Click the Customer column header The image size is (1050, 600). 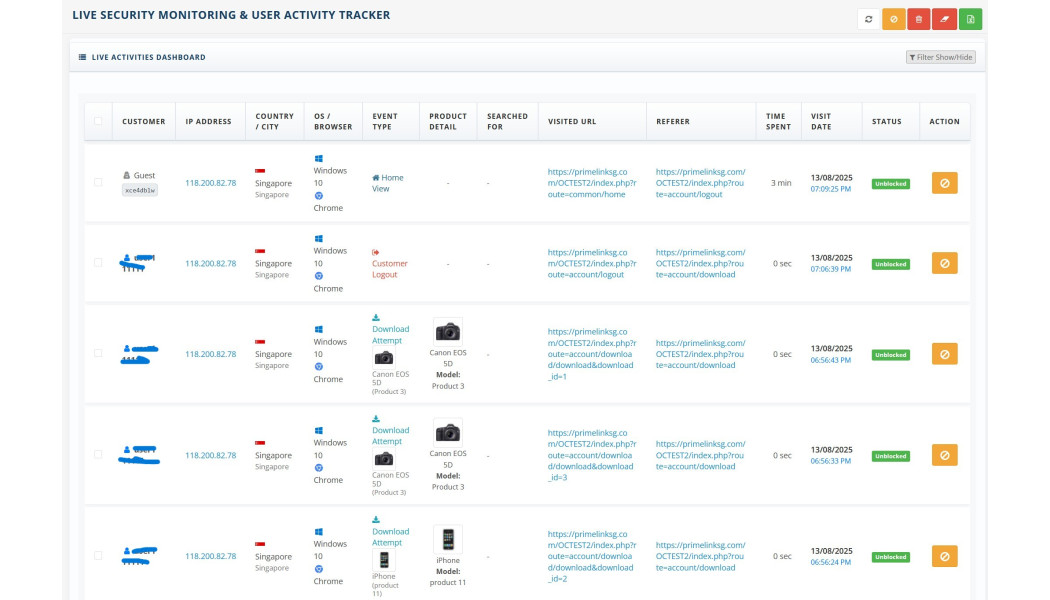coord(143,121)
